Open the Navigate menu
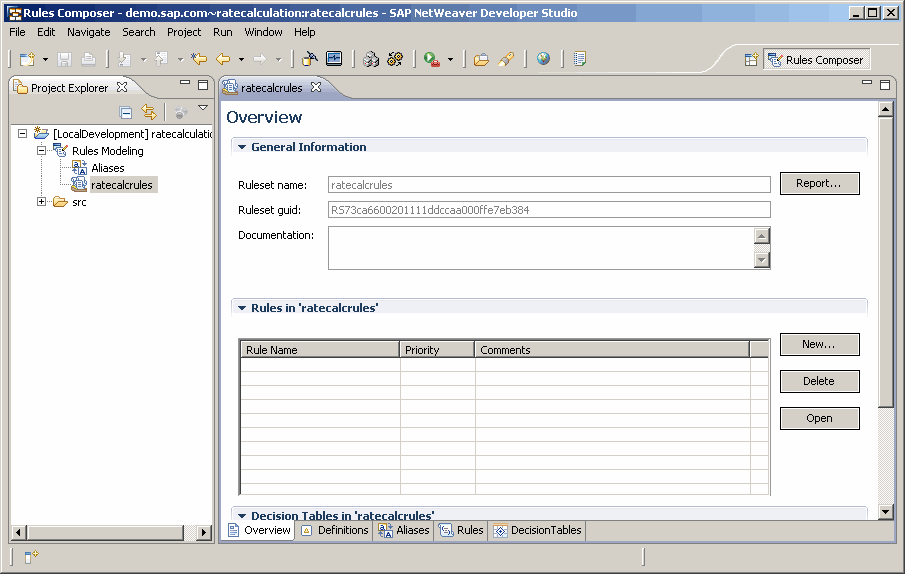The height and width of the screenshot is (574, 905). 88,32
